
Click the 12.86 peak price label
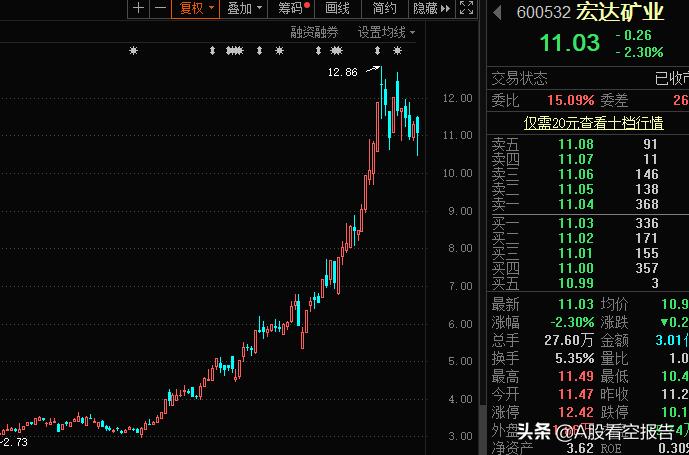[343, 72]
